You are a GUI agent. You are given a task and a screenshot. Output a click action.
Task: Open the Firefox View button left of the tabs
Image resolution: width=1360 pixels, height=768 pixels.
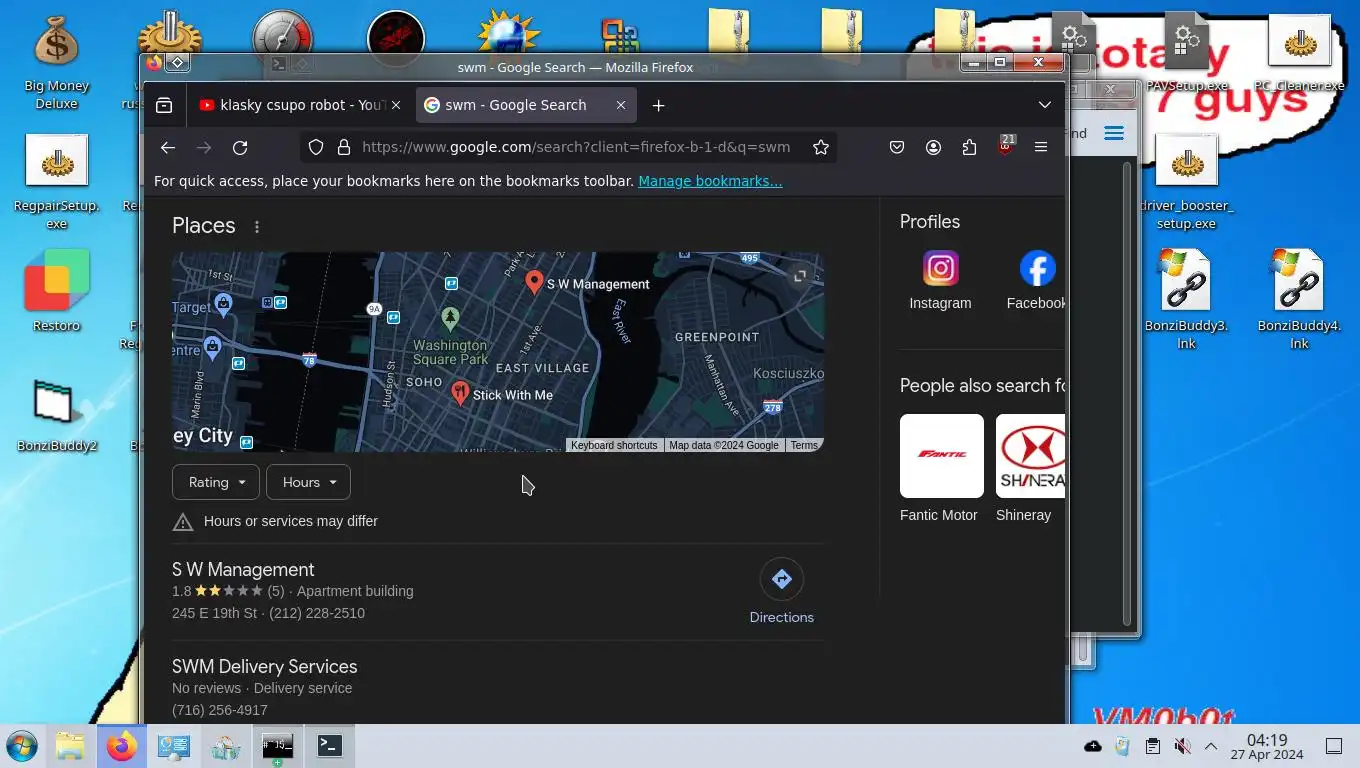coord(164,105)
